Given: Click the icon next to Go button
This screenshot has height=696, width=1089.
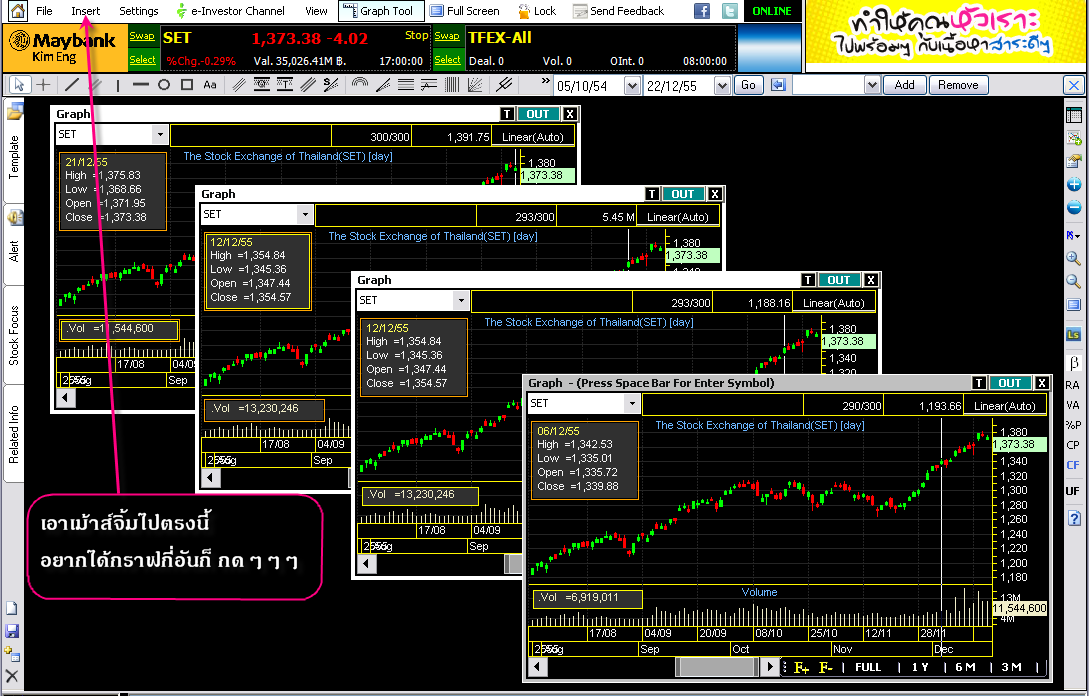Looking at the screenshot, I should [x=778, y=85].
